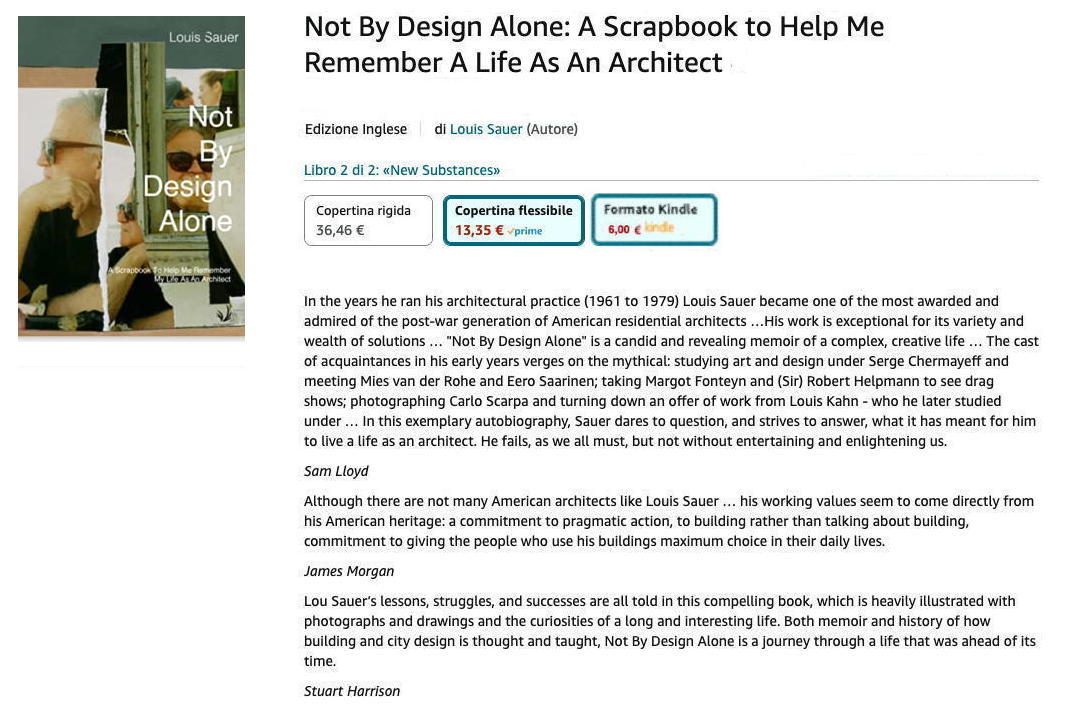Screen dimensions: 1077x709
Task: Click the orange kindle logo
Action: 660,228
